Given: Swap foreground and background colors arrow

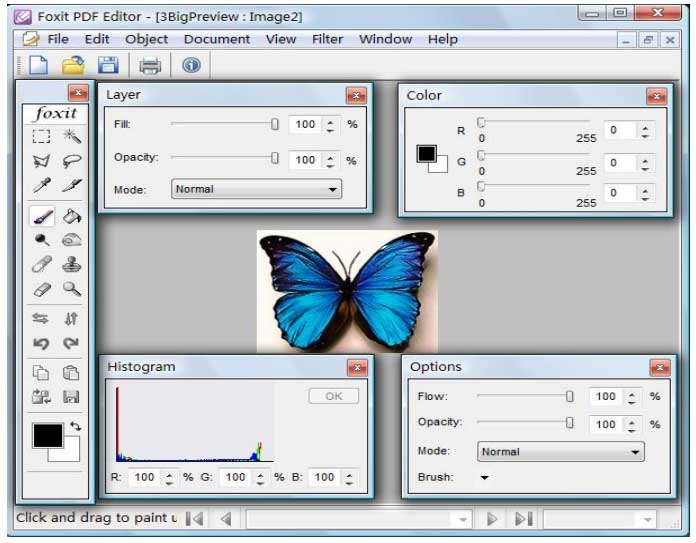Looking at the screenshot, I should pos(76,426).
